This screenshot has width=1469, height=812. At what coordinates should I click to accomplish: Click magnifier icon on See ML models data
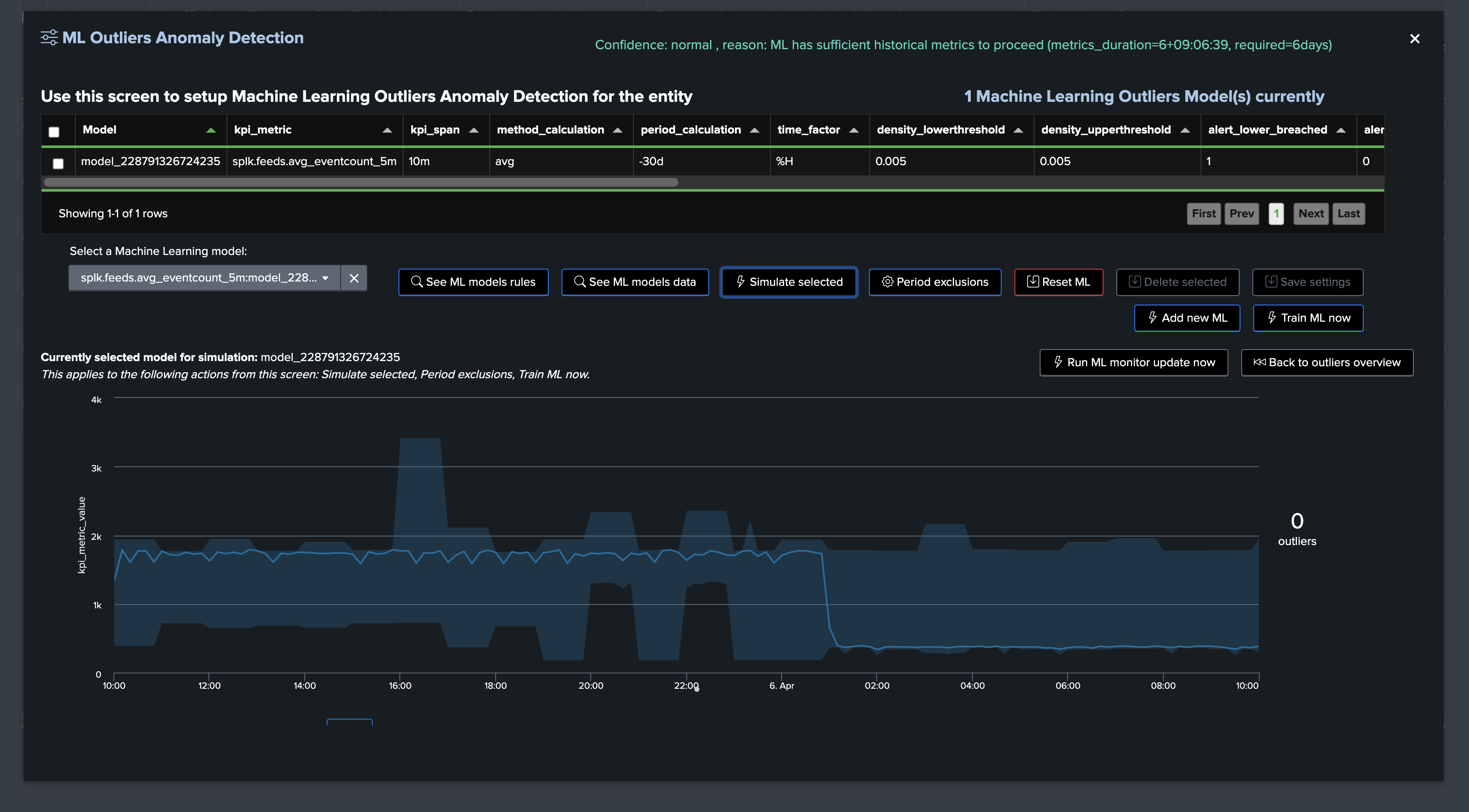pyautogui.click(x=580, y=282)
